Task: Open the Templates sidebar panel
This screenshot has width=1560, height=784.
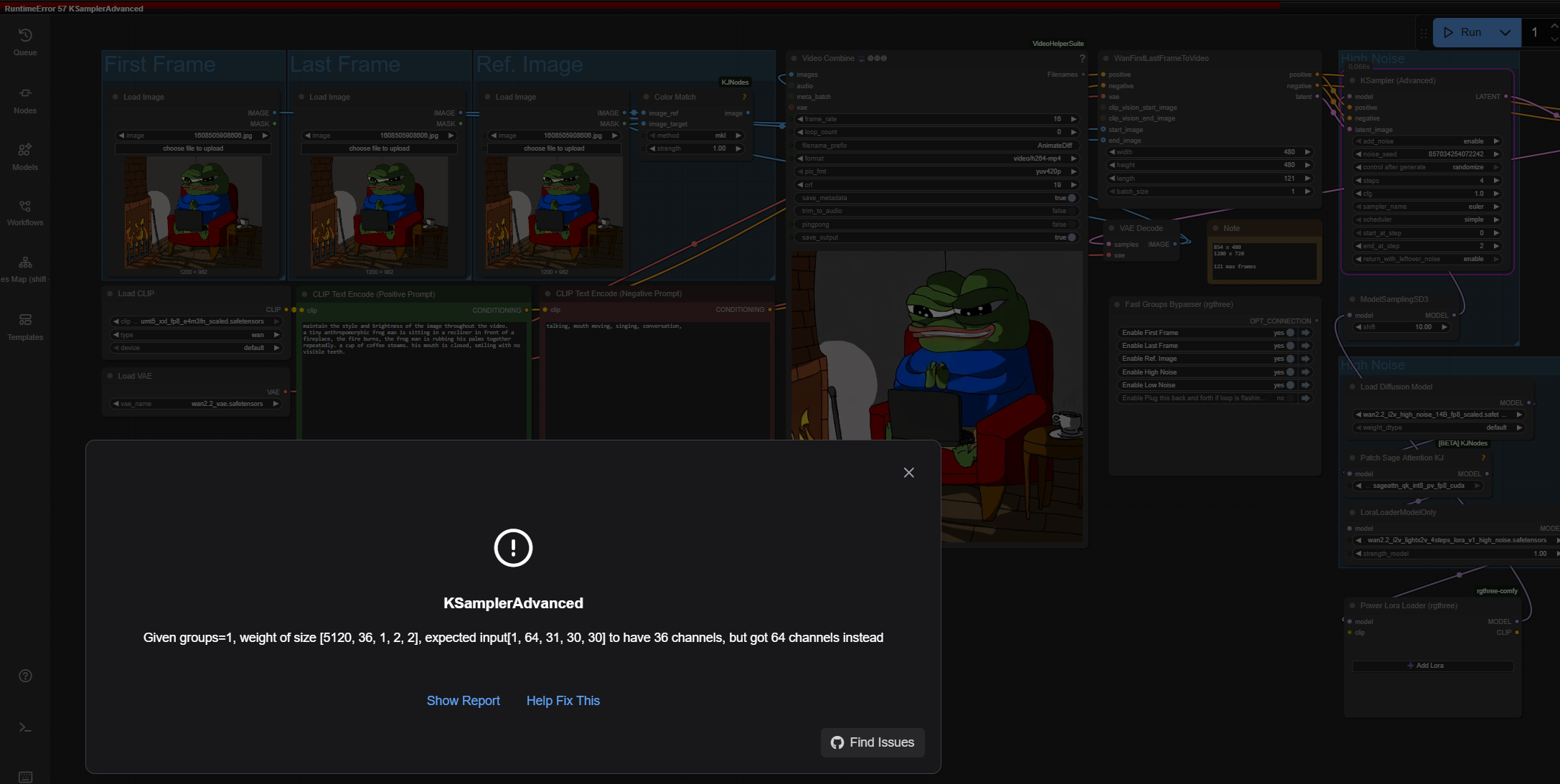Action: [25, 326]
